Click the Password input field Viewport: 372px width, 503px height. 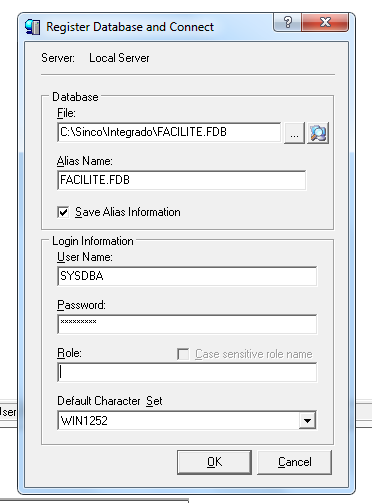pos(187,324)
